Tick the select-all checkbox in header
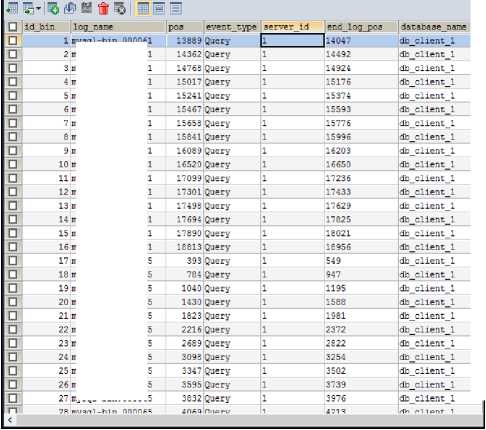Image resolution: width=486 pixels, height=430 pixels. pyautogui.click(x=13, y=27)
